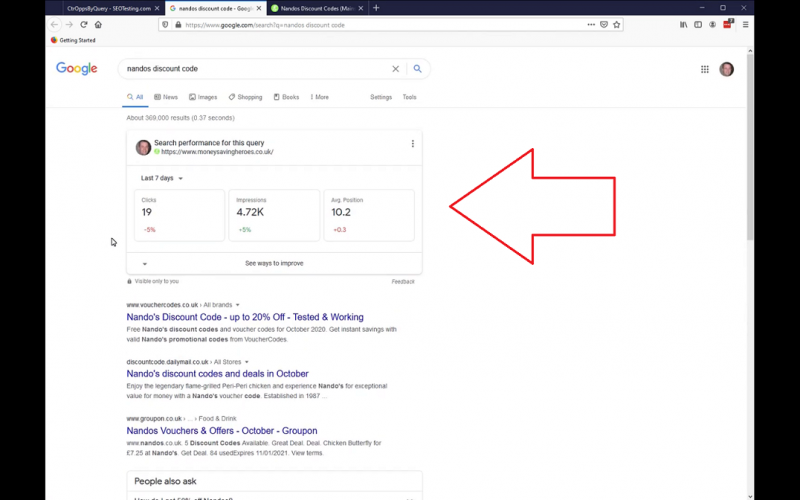
Task: Click the About 369,000 results text
Action: (181, 118)
